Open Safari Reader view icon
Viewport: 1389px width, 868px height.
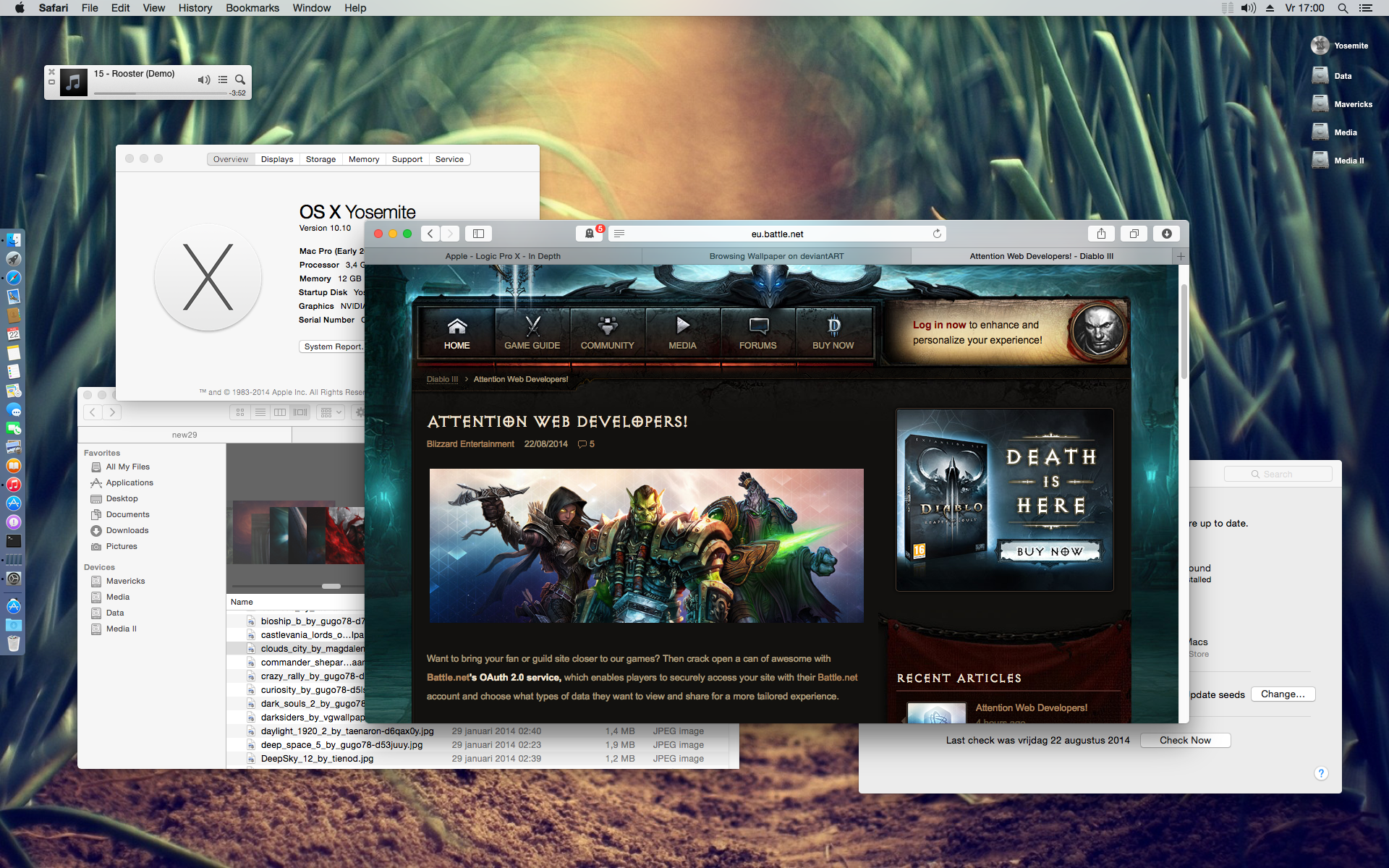619,234
